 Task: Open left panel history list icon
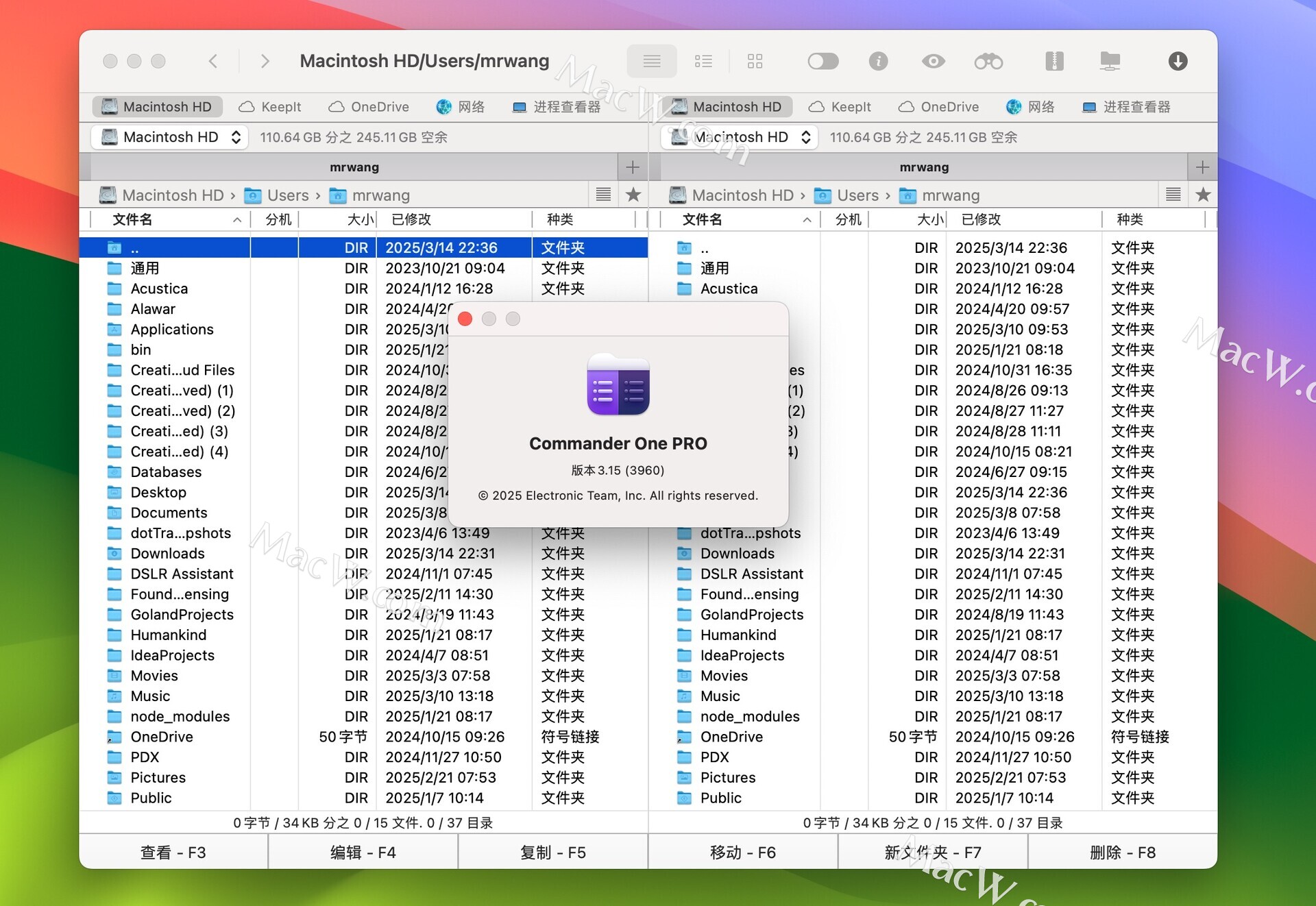603,195
